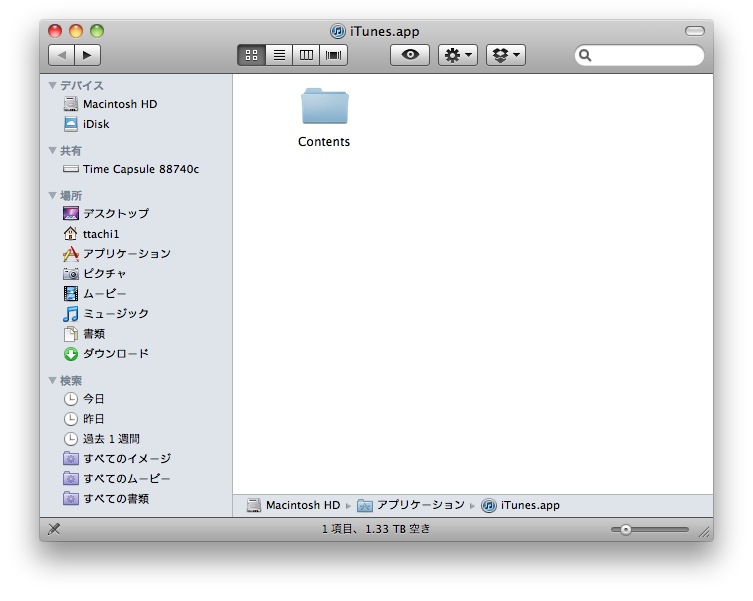Open the Action gear dropdown menu

(x=458, y=56)
